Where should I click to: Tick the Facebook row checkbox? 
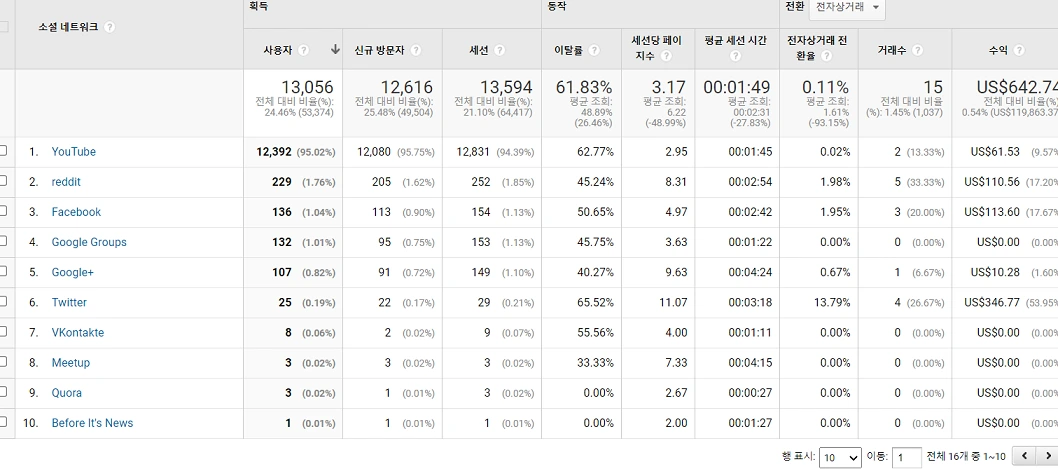point(3,211)
